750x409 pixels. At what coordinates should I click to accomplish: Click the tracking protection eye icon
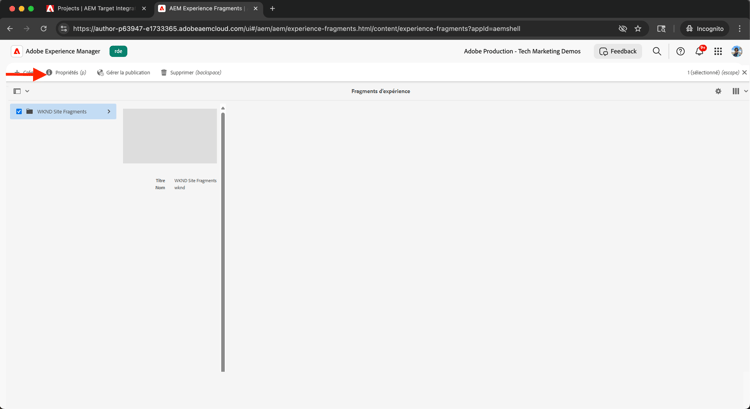pos(622,29)
